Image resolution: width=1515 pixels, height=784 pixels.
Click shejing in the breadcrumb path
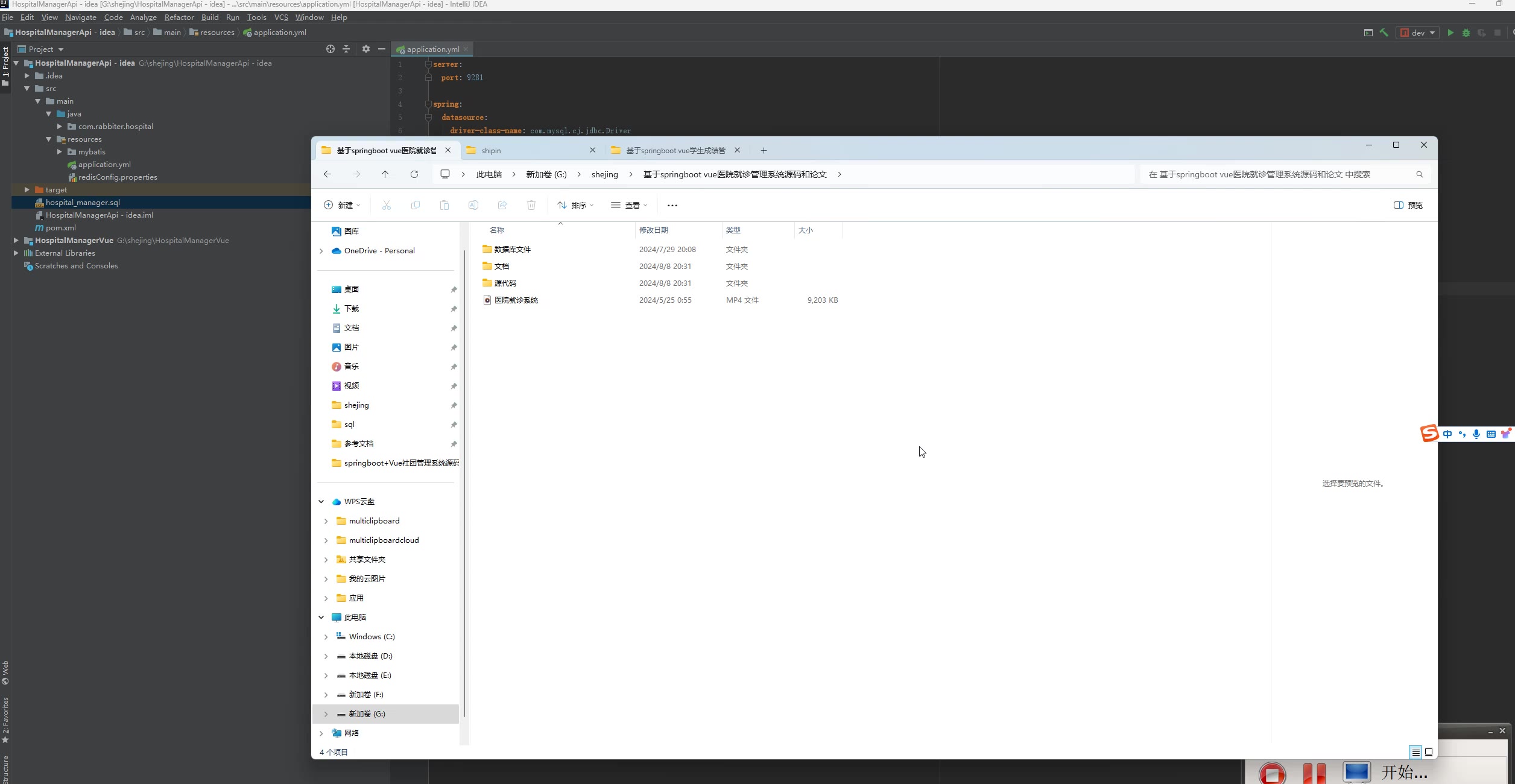(604, 174)
